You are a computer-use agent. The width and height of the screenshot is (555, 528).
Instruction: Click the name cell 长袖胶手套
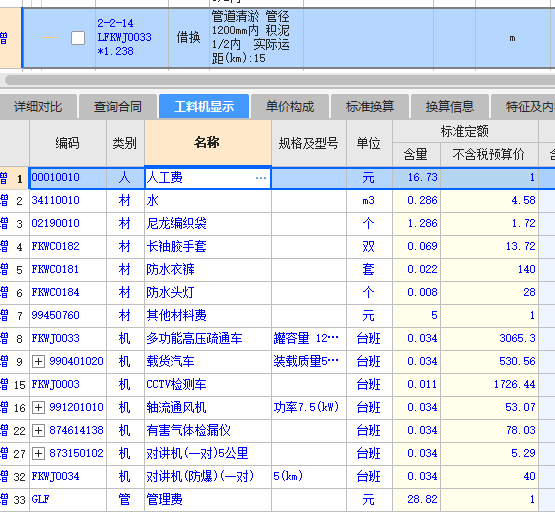pyautogui.click(x=208, y=247)
